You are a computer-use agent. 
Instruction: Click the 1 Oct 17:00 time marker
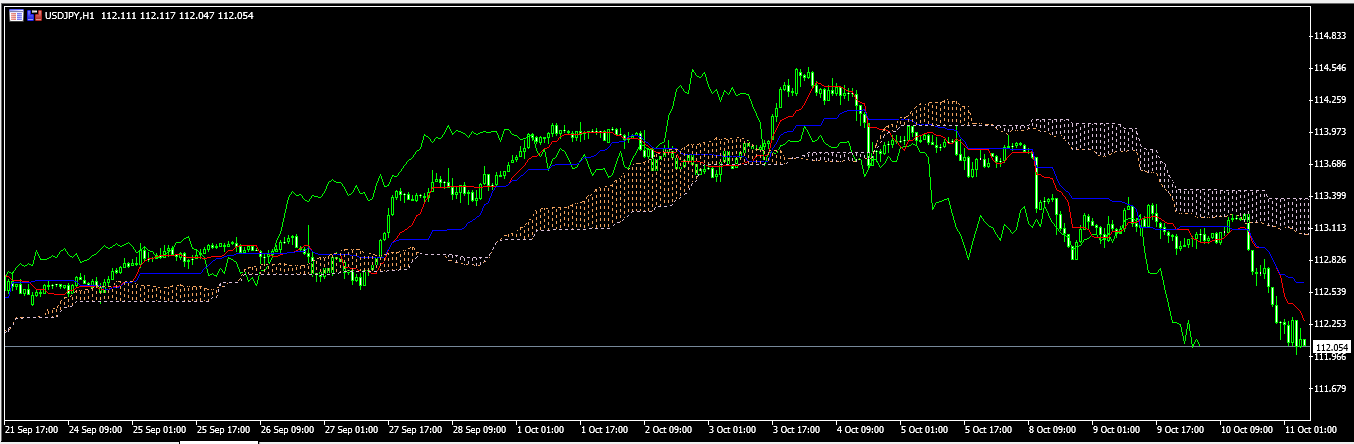tap(607, 429)
